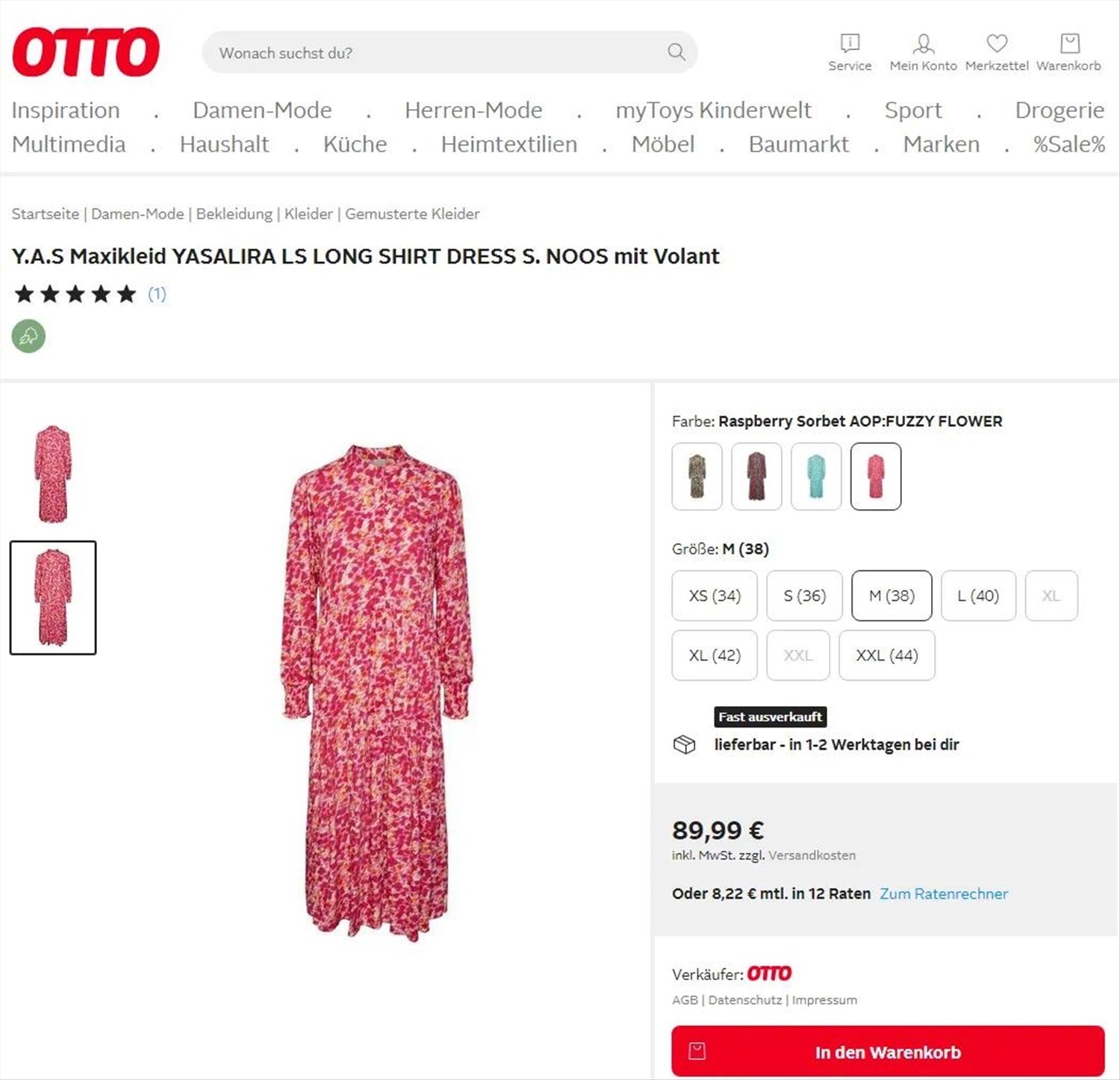Select size XS (34)

click(715, 596)
